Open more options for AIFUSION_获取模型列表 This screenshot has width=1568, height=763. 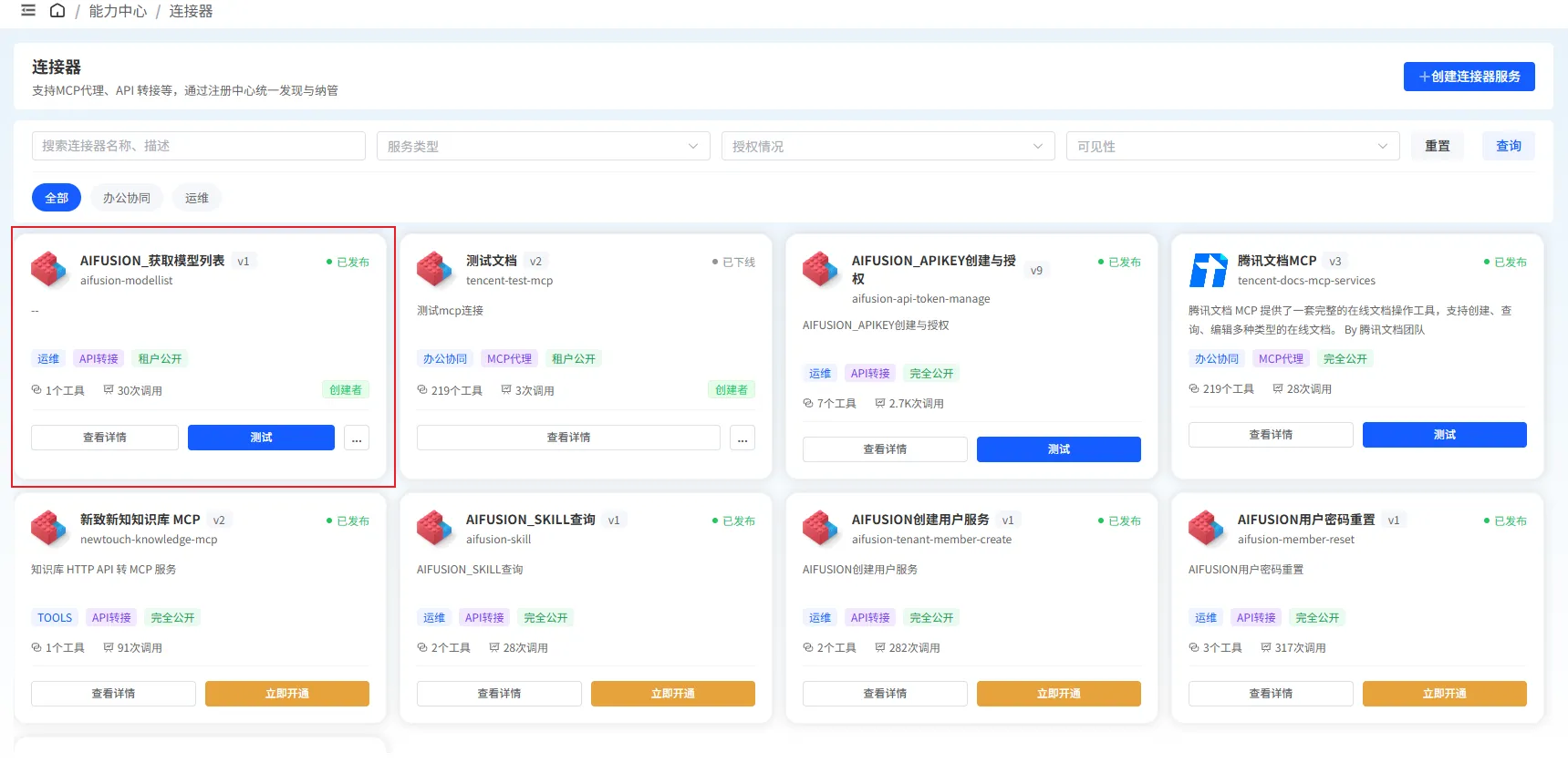(x=357, y=438)
